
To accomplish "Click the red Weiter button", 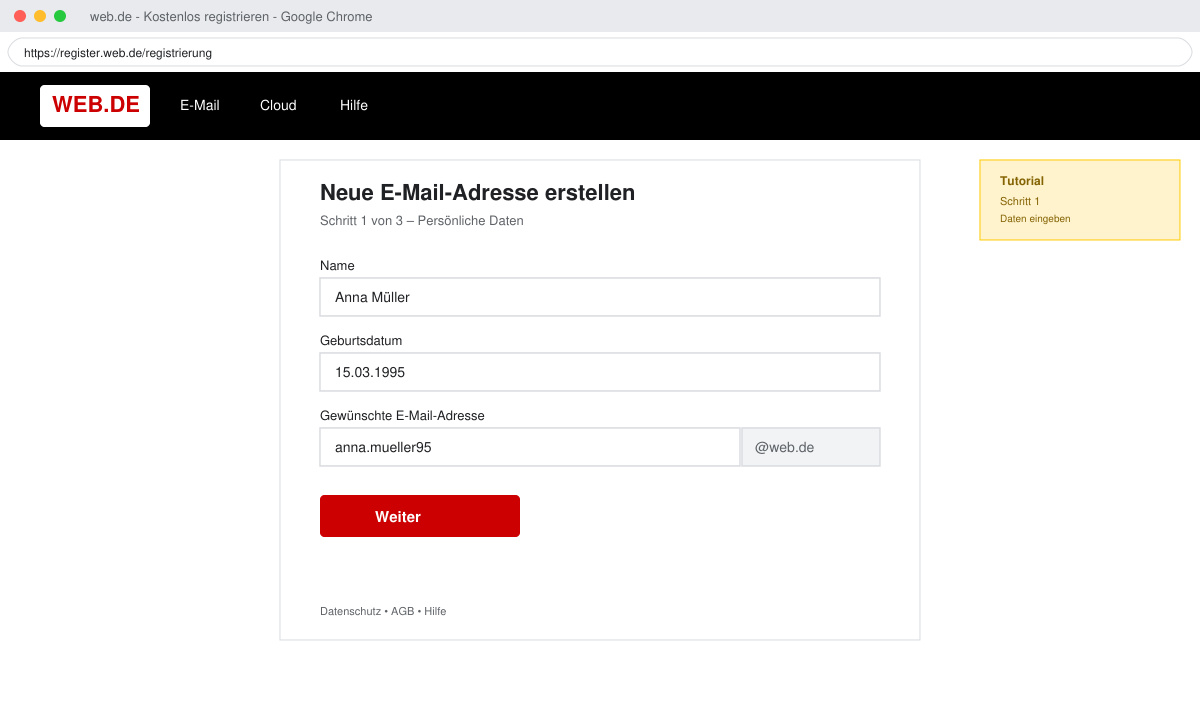I will [420, 516].
